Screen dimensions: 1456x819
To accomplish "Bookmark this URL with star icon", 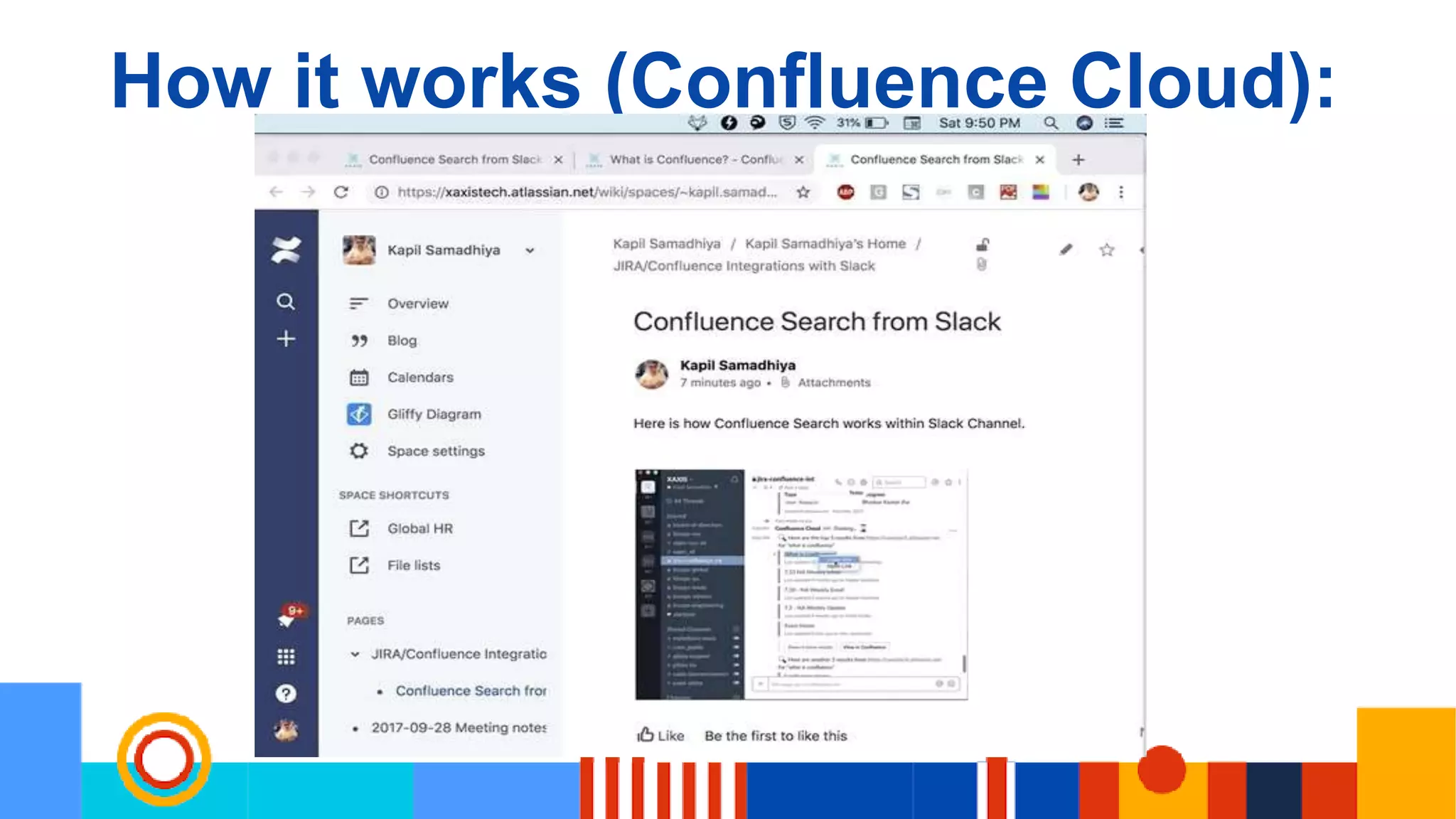I will pos(803,192).
